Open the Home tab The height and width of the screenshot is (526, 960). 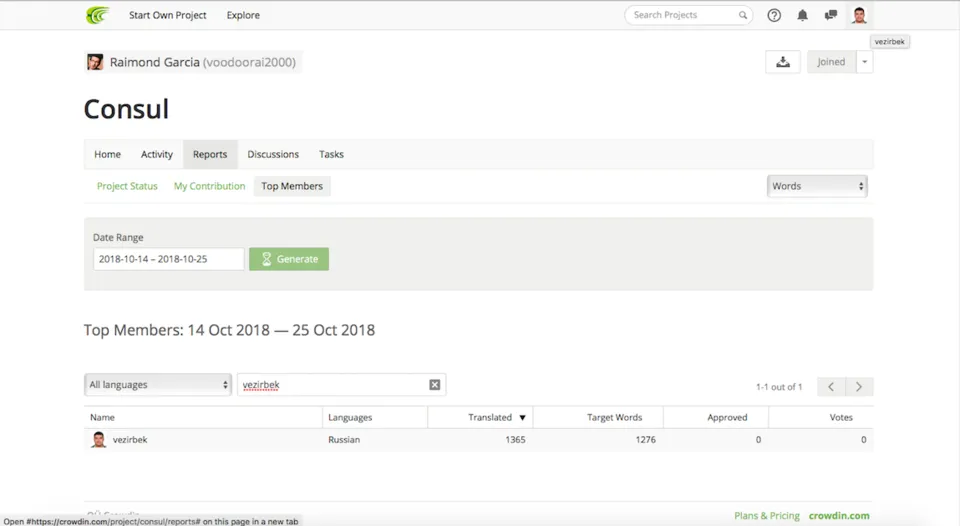[x=107, y=154]
